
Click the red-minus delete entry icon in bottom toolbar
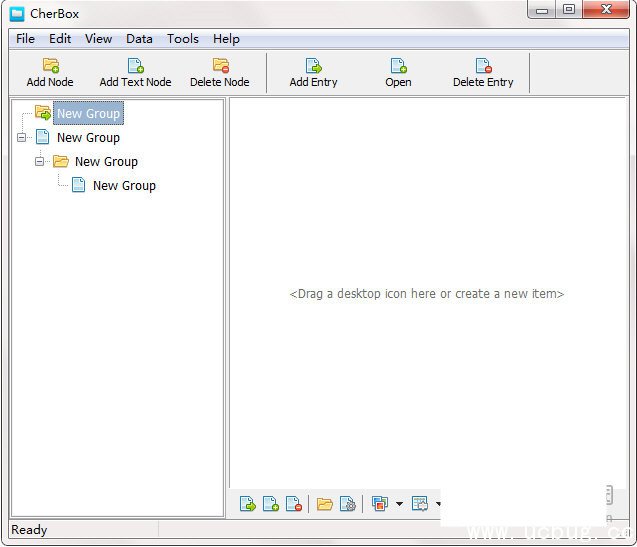[x=293, y=504]
